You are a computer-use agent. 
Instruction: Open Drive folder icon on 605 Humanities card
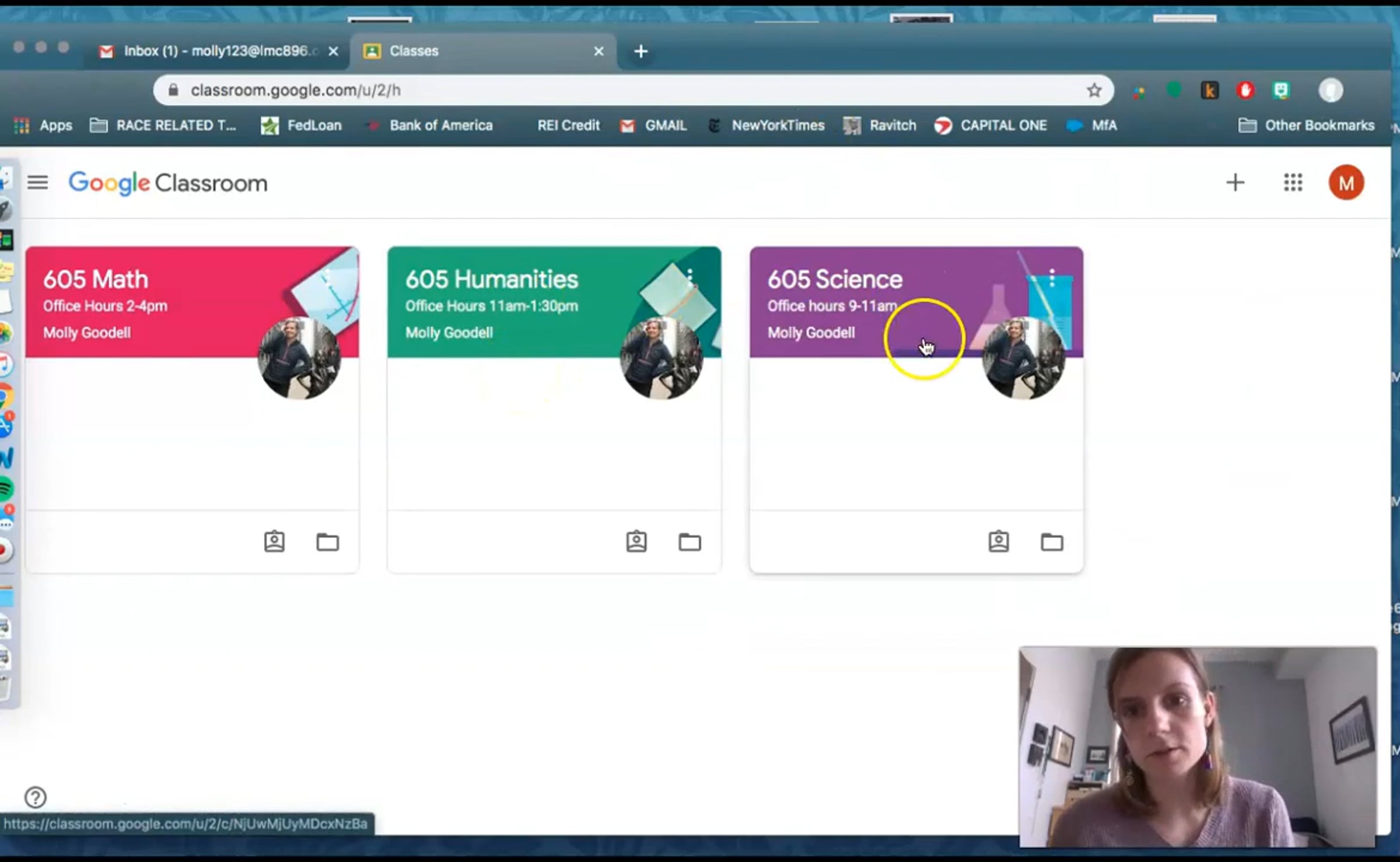point(689,542)
